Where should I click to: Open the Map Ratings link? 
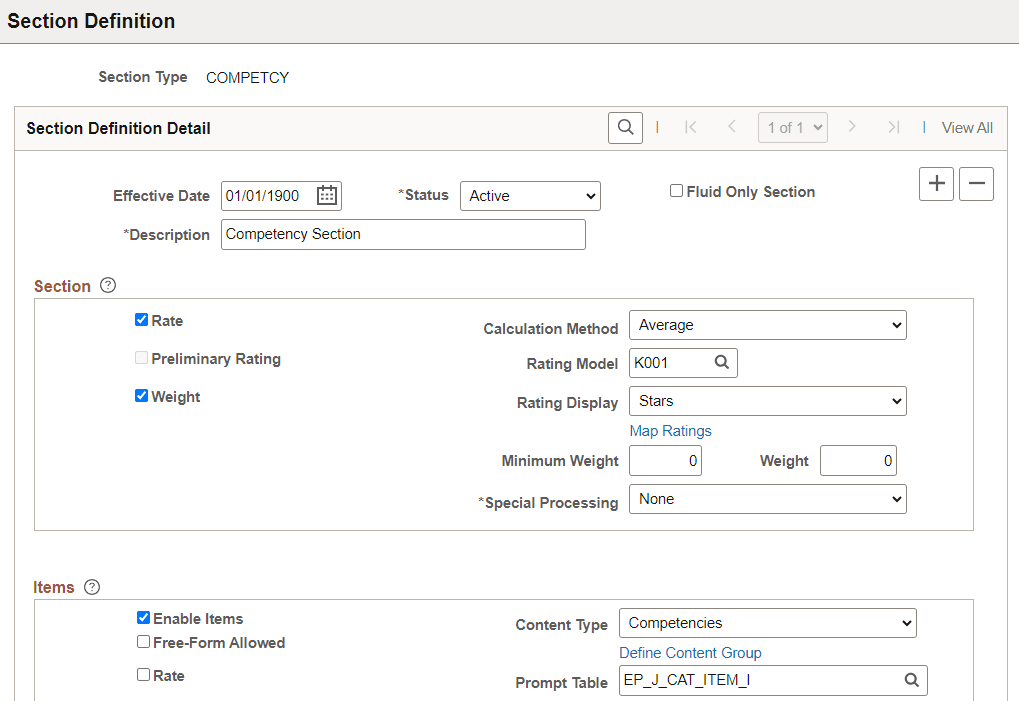(670, 431)
